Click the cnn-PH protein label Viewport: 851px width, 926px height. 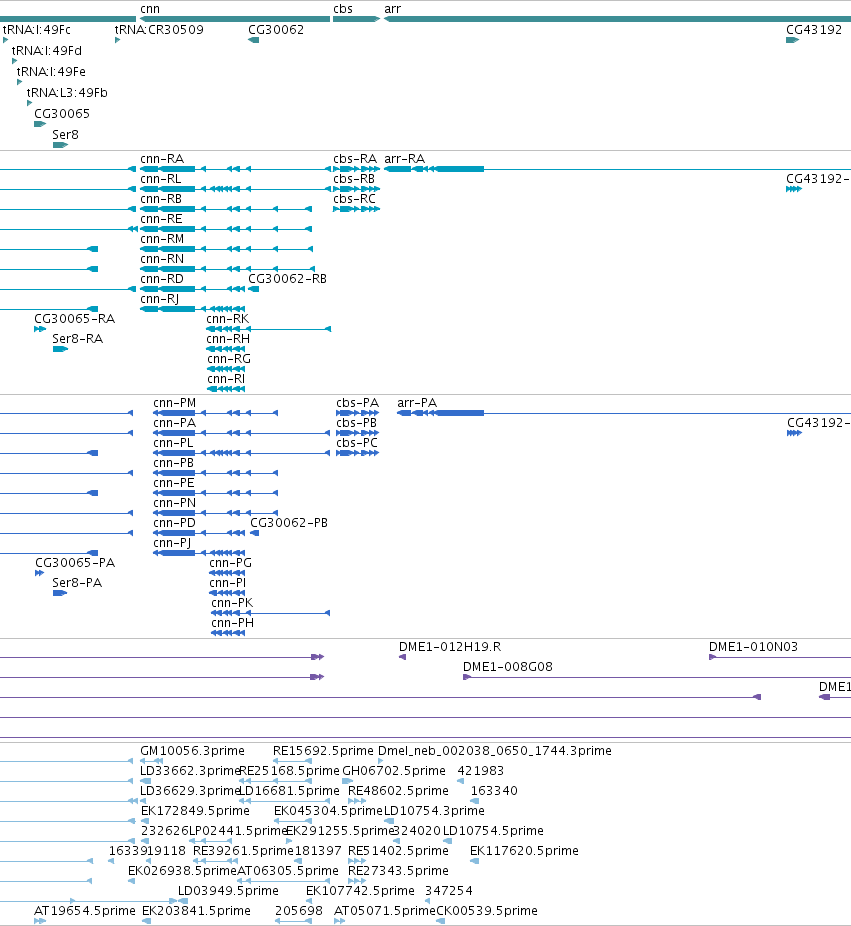[x=233, y=623]
